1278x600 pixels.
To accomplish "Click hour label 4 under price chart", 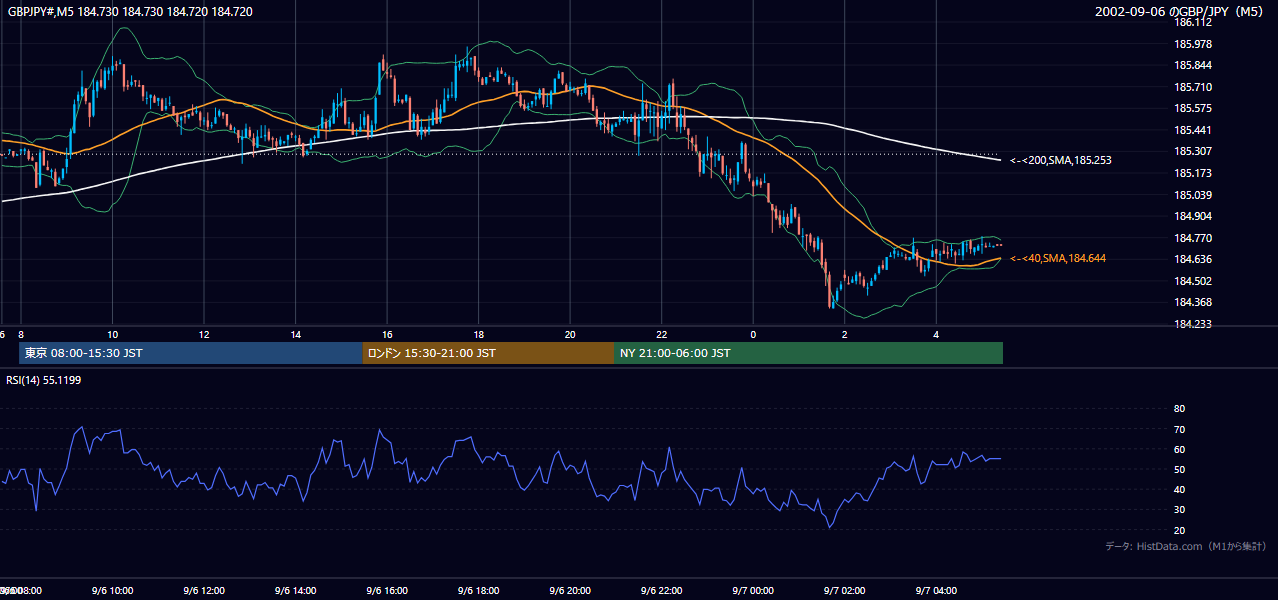I will click(936, 334).
